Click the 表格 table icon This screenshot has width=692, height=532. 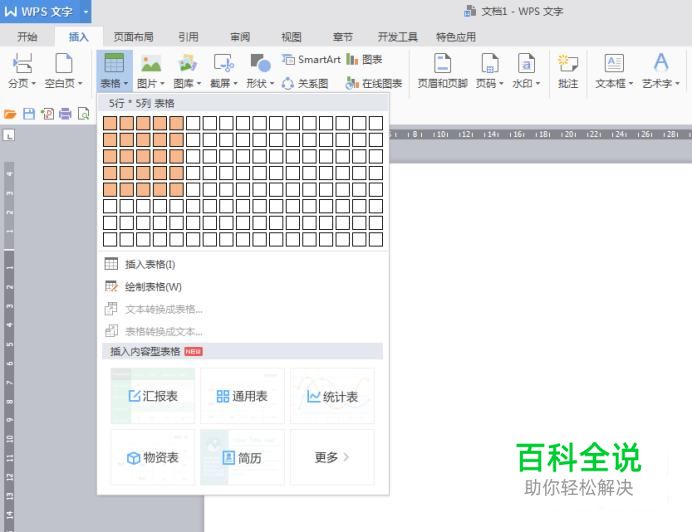pyautogui.click(x=114, y=63)
